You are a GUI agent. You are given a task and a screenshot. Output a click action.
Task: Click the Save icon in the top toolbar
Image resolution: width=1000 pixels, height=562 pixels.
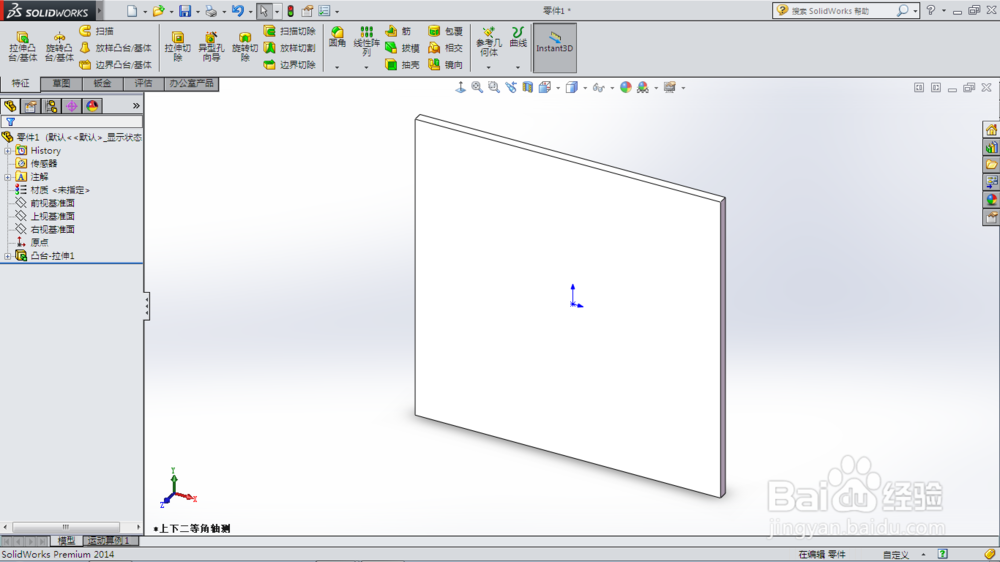point(184,11)
